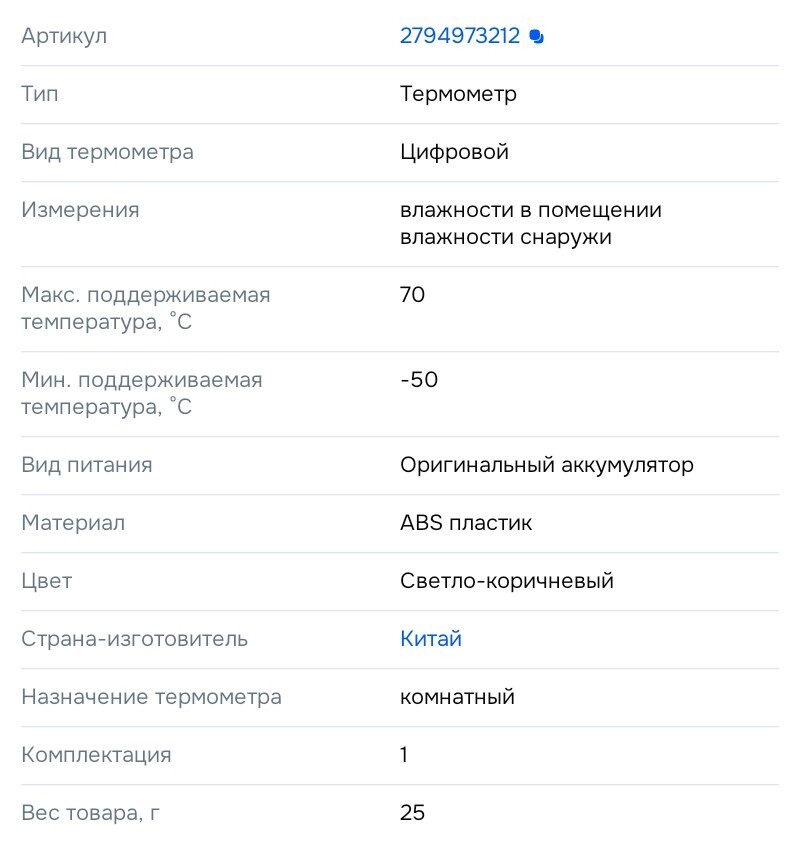800x864 pixels.
Task: Click the Артикул row label
Action: (x=64, y=36)
